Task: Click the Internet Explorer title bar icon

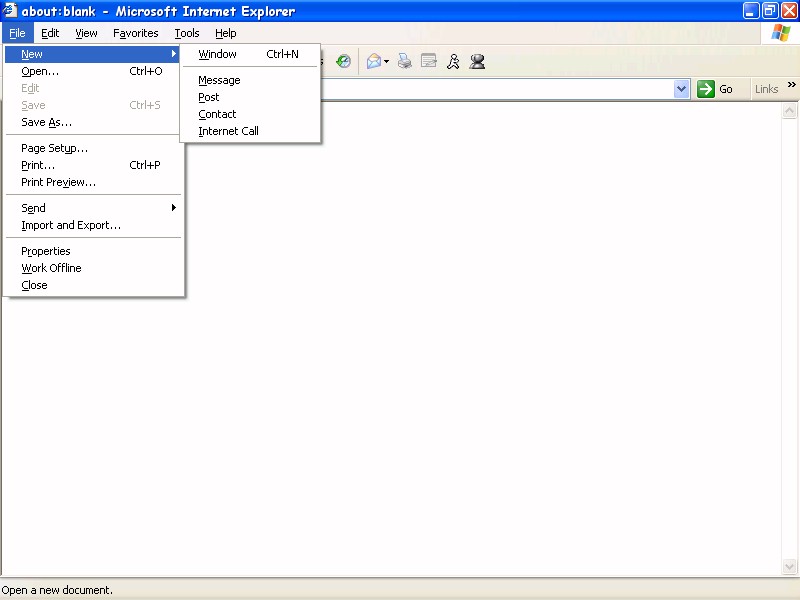Action: 10,10
